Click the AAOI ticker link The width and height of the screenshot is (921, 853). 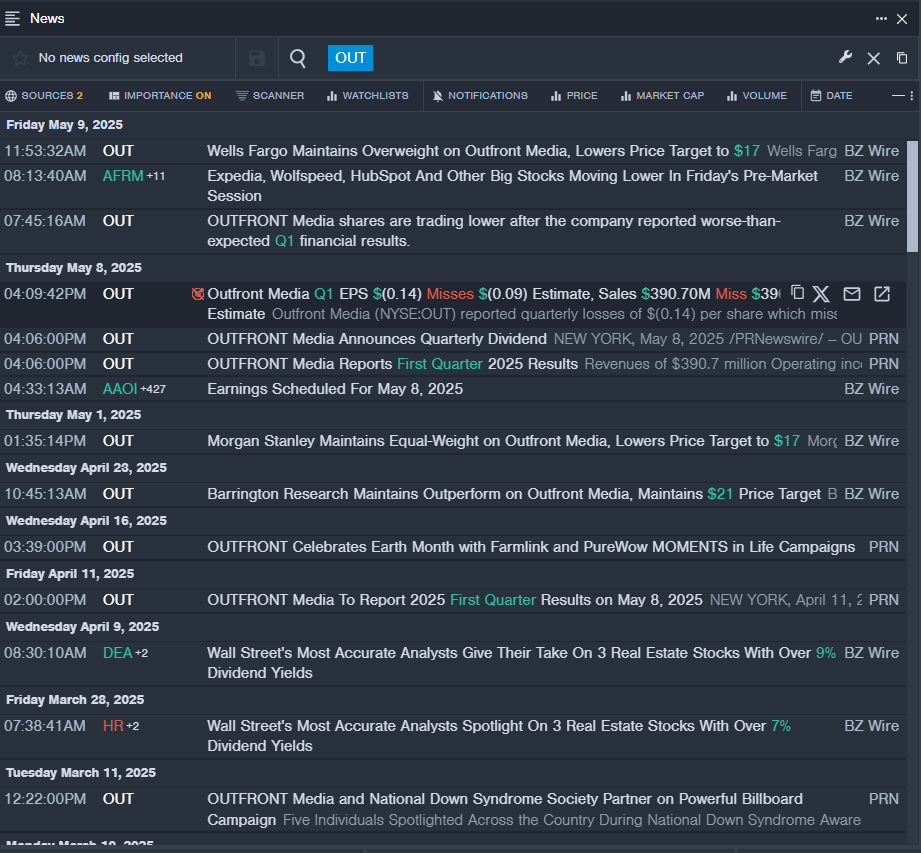pyautogui.click(x=120, y=389)
